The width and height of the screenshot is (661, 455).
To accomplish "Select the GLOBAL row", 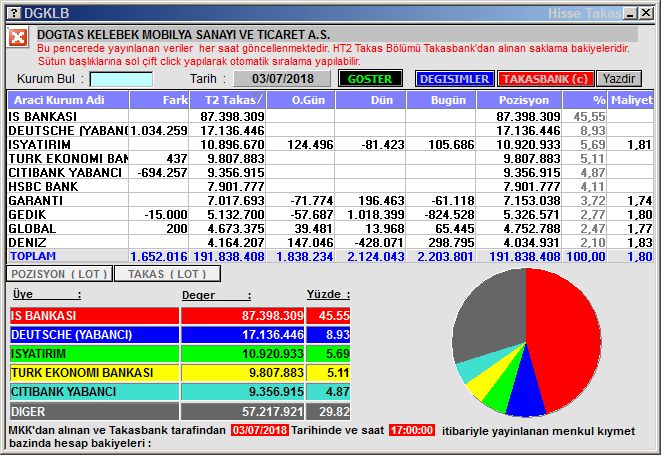I will (x=330, y=229).
